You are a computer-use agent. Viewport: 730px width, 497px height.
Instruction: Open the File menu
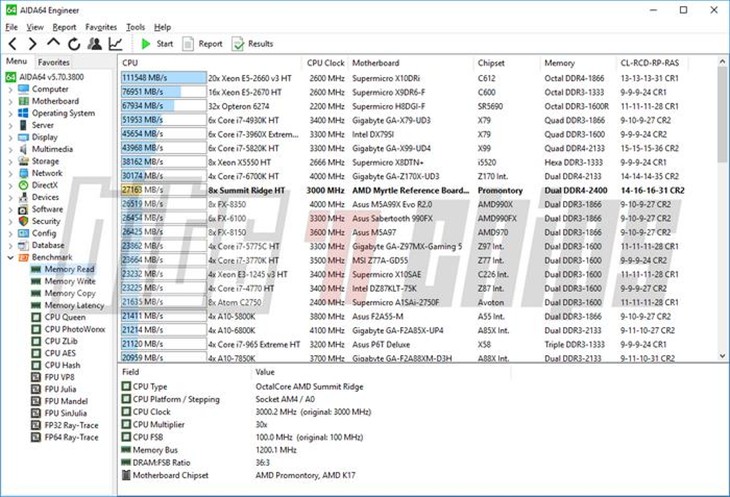tap(12, 27)
